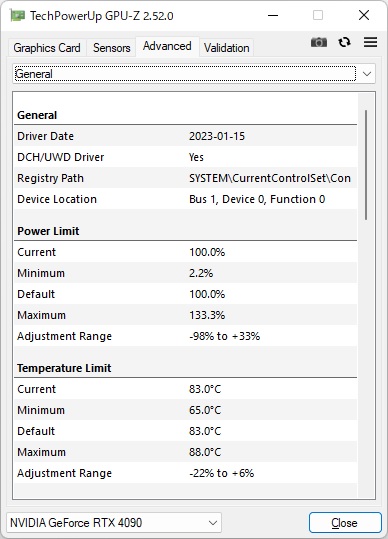Select Temperature Limit Minimum value 65.0°C

tap(205, 410)
